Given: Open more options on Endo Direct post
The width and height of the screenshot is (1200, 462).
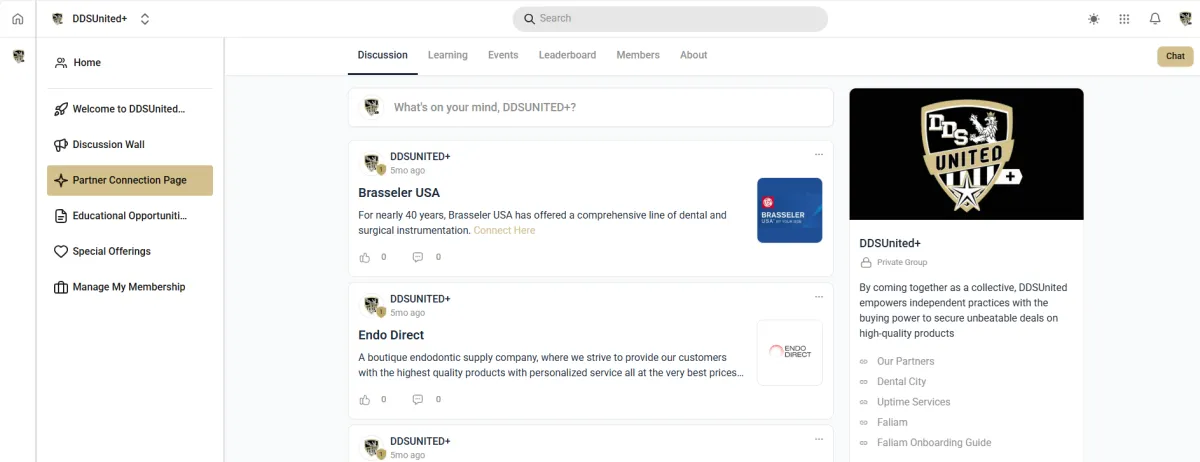Looking at the screenshot, I should tap(819, 297).
